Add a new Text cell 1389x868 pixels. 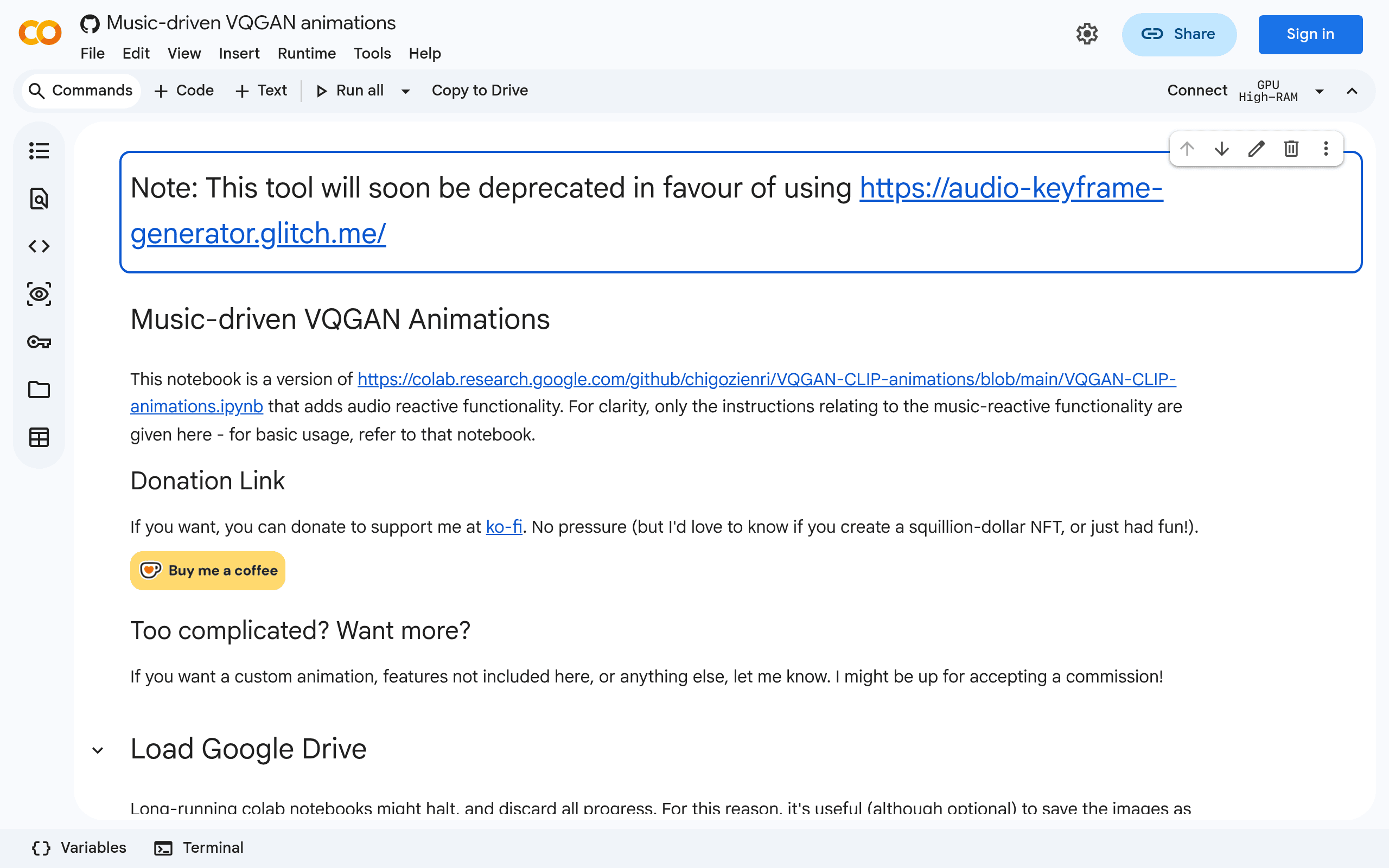tap(260, 91)
